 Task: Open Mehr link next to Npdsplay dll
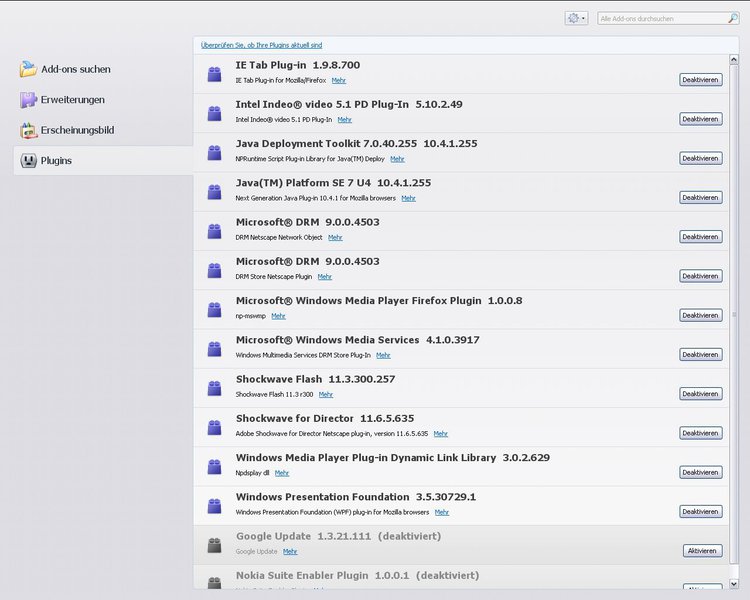pyautogui.click(x=282, y=473)
